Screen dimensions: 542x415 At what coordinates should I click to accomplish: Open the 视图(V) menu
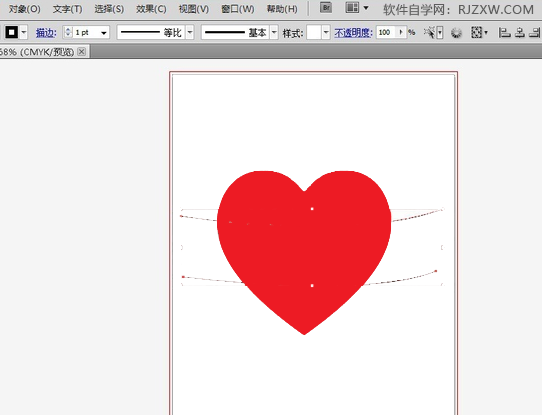click(194, 9)
